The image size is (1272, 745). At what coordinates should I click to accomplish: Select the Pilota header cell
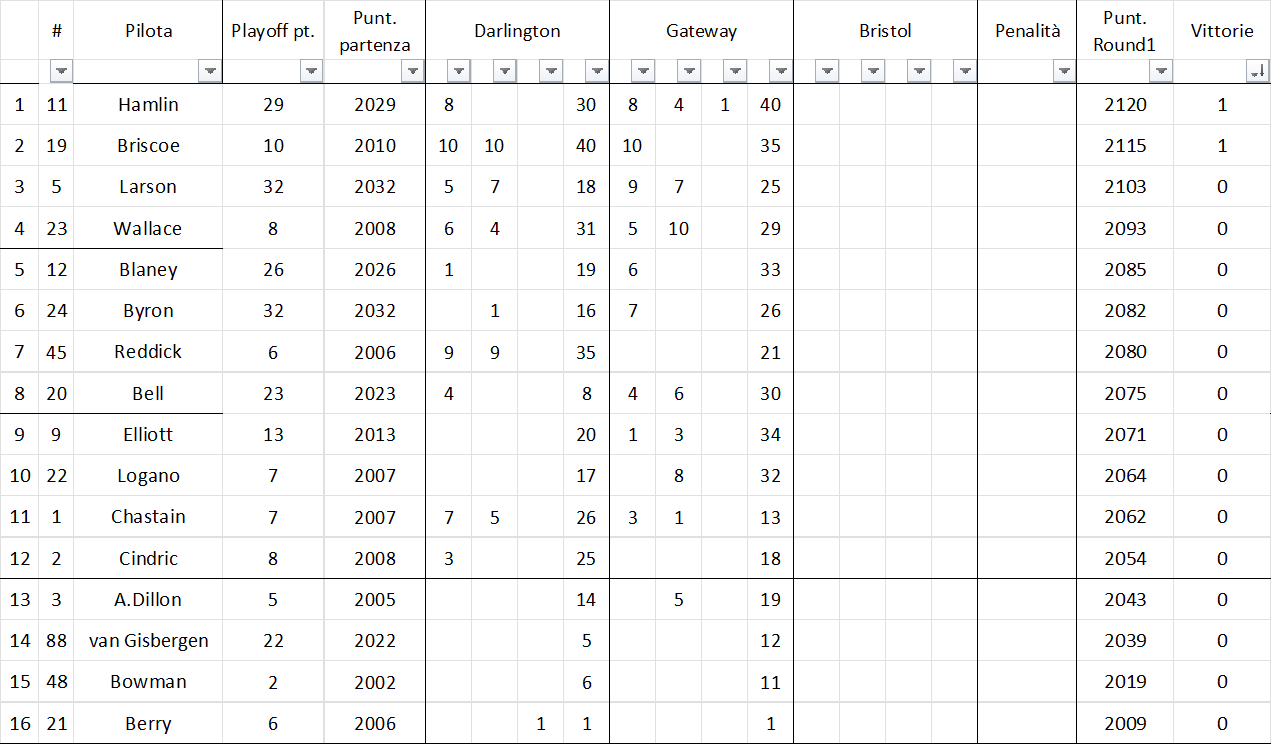coord(148,31)
